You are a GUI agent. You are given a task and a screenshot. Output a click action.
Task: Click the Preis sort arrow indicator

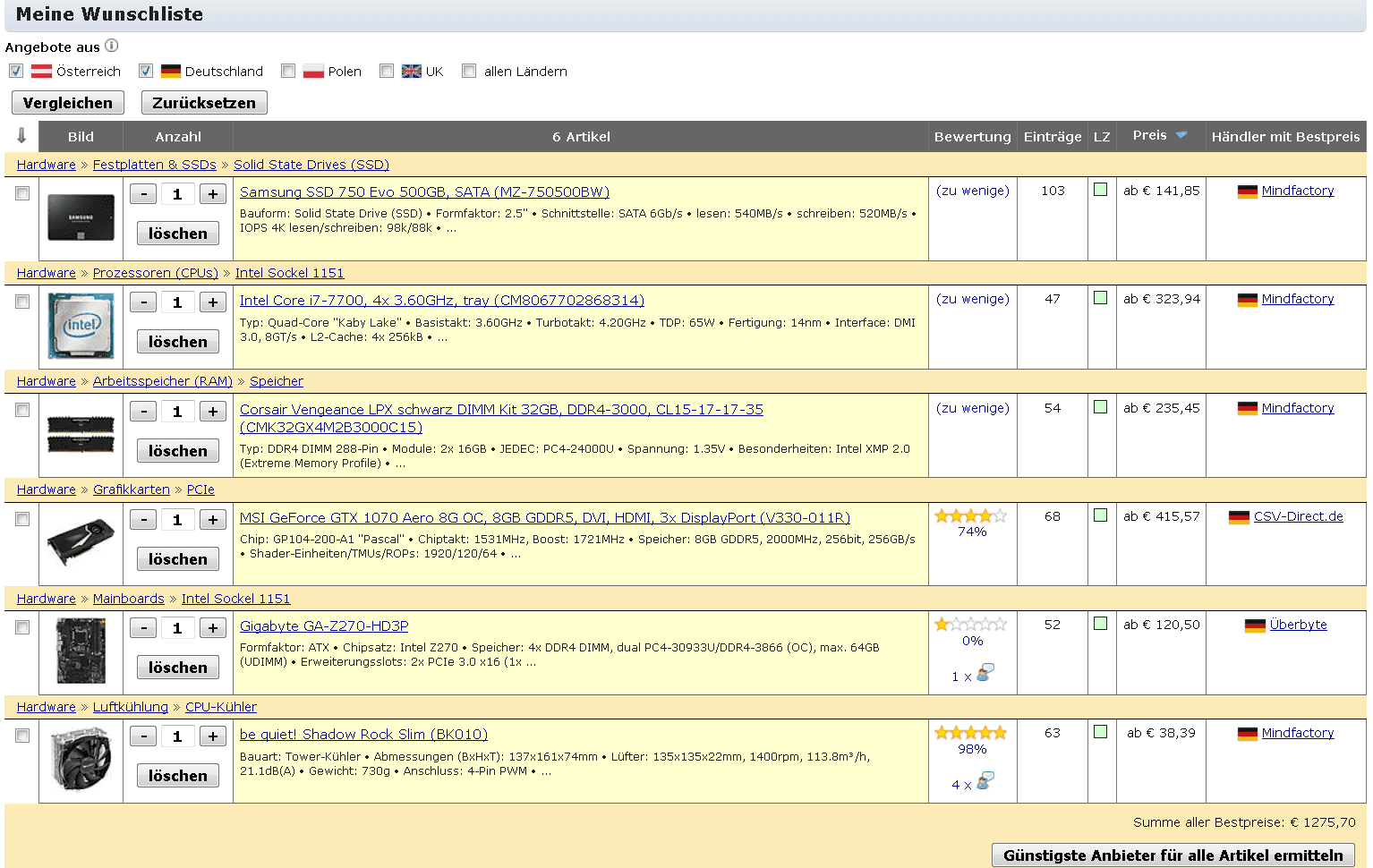click(1181, 135)
